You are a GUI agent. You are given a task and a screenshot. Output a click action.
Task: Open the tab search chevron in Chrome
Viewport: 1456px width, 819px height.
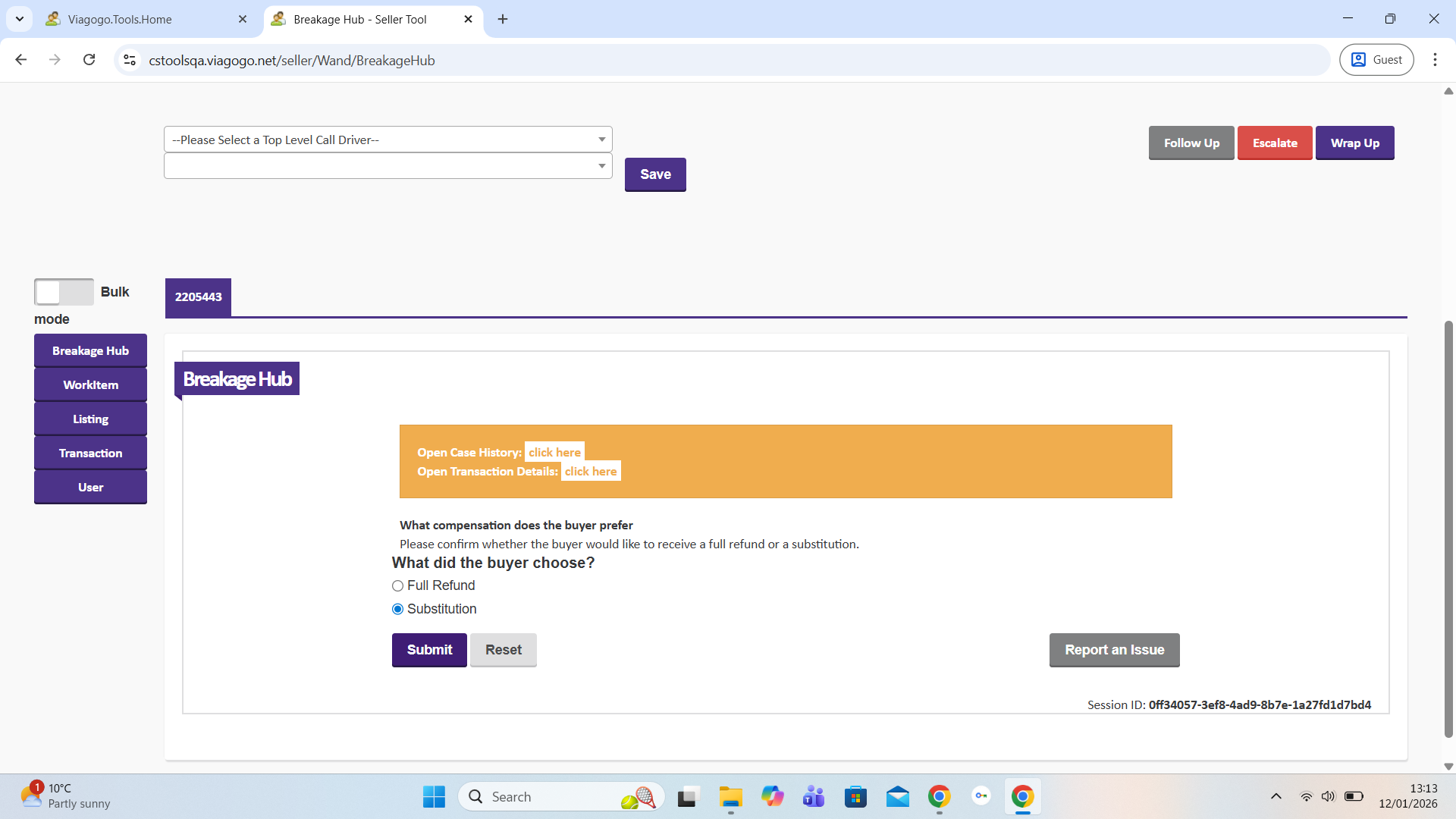[x=20, y=19]
